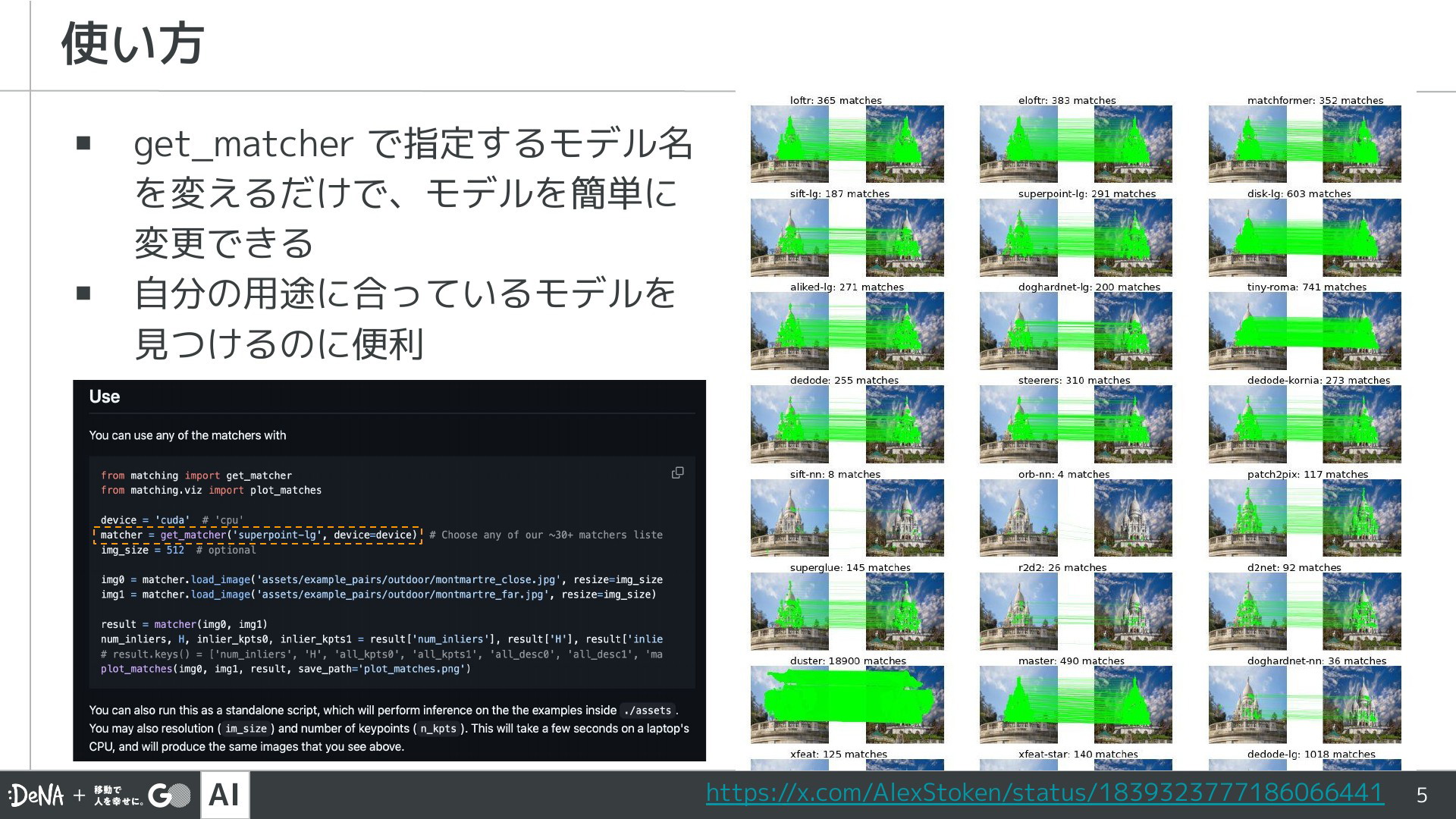Click the 'Use' heading in the code panel
Image resolution: width=1456 pixels, height=819 pixels.
pyautogui.click(x=104, y=397)
